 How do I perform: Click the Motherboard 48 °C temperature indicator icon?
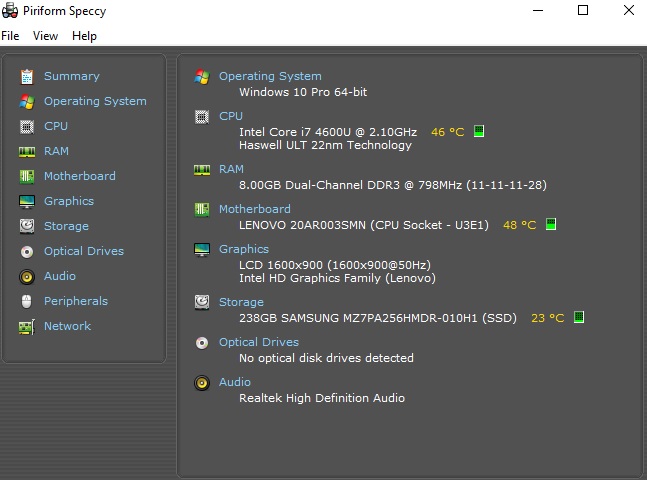tap(551, 225)
